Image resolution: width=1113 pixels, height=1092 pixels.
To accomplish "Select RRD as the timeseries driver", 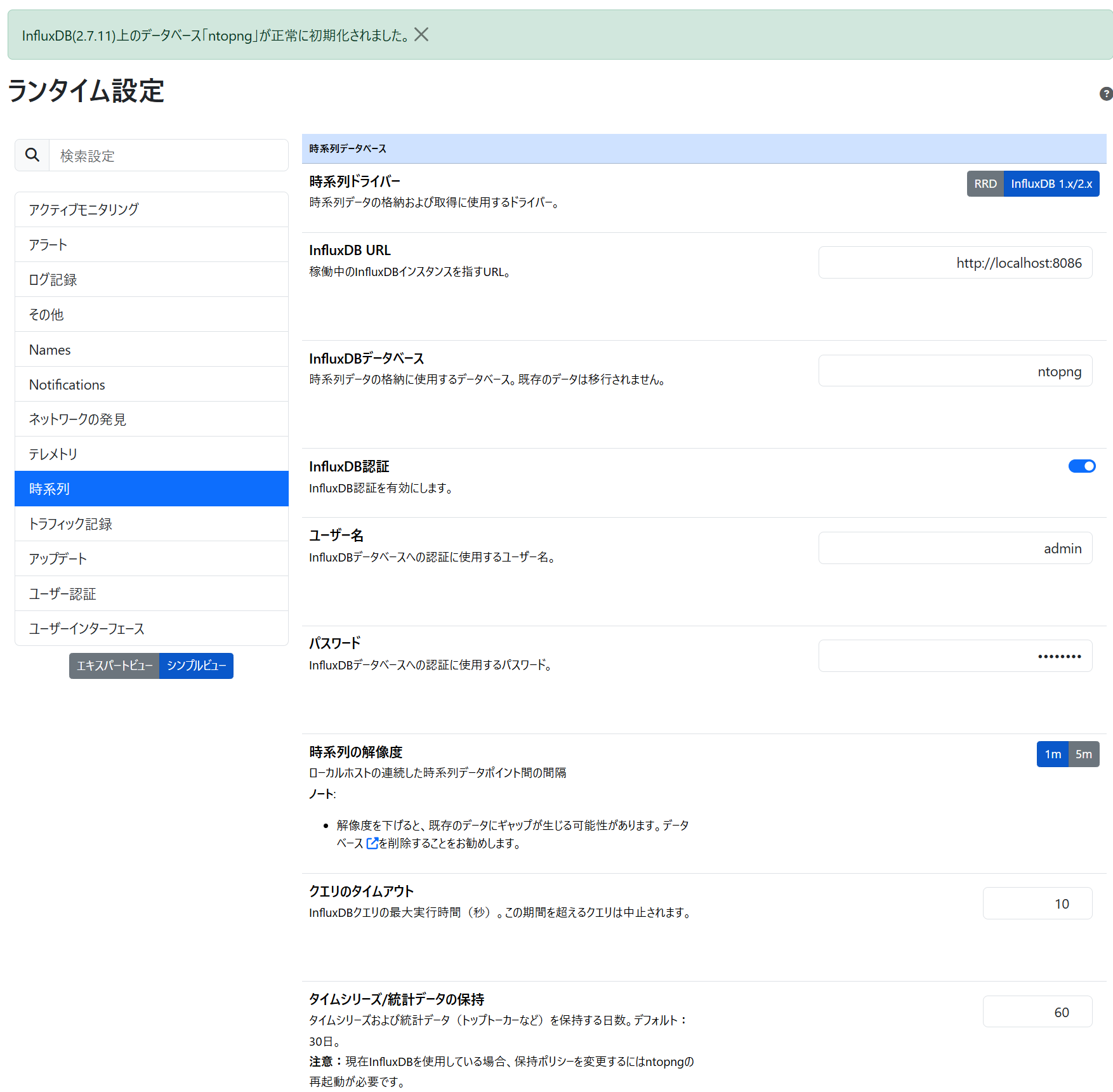I will [x=985, y=183].
